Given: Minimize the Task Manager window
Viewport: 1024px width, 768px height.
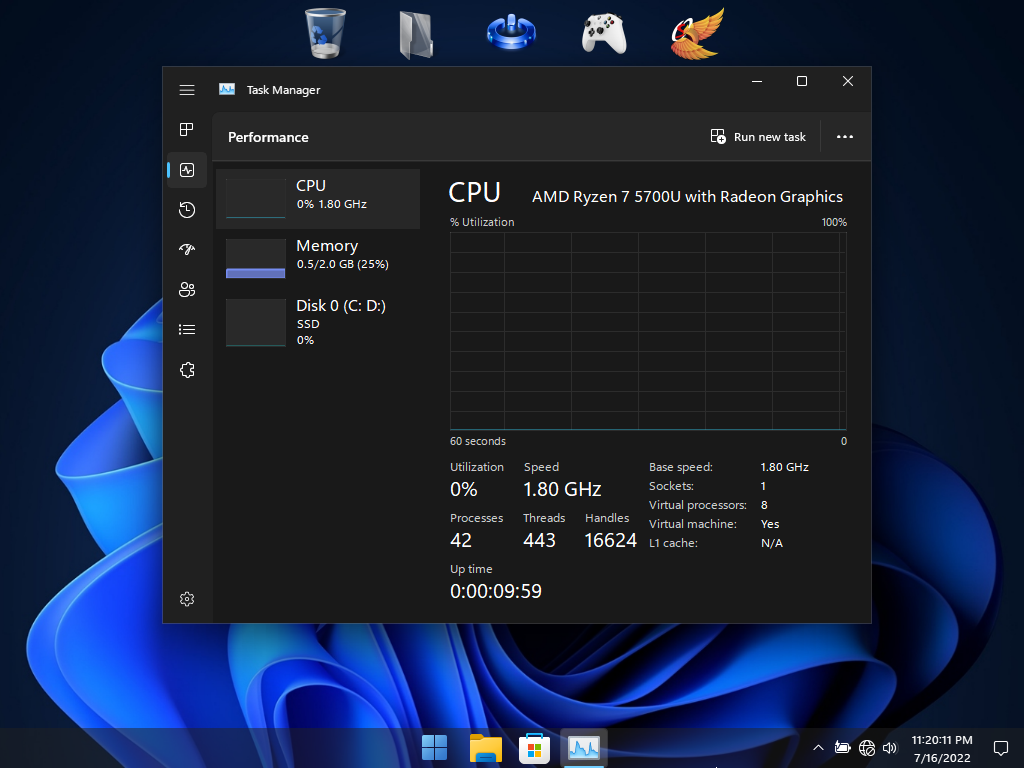Looking at the screenshot, I should pyautogui.click(x=757, y=81).
